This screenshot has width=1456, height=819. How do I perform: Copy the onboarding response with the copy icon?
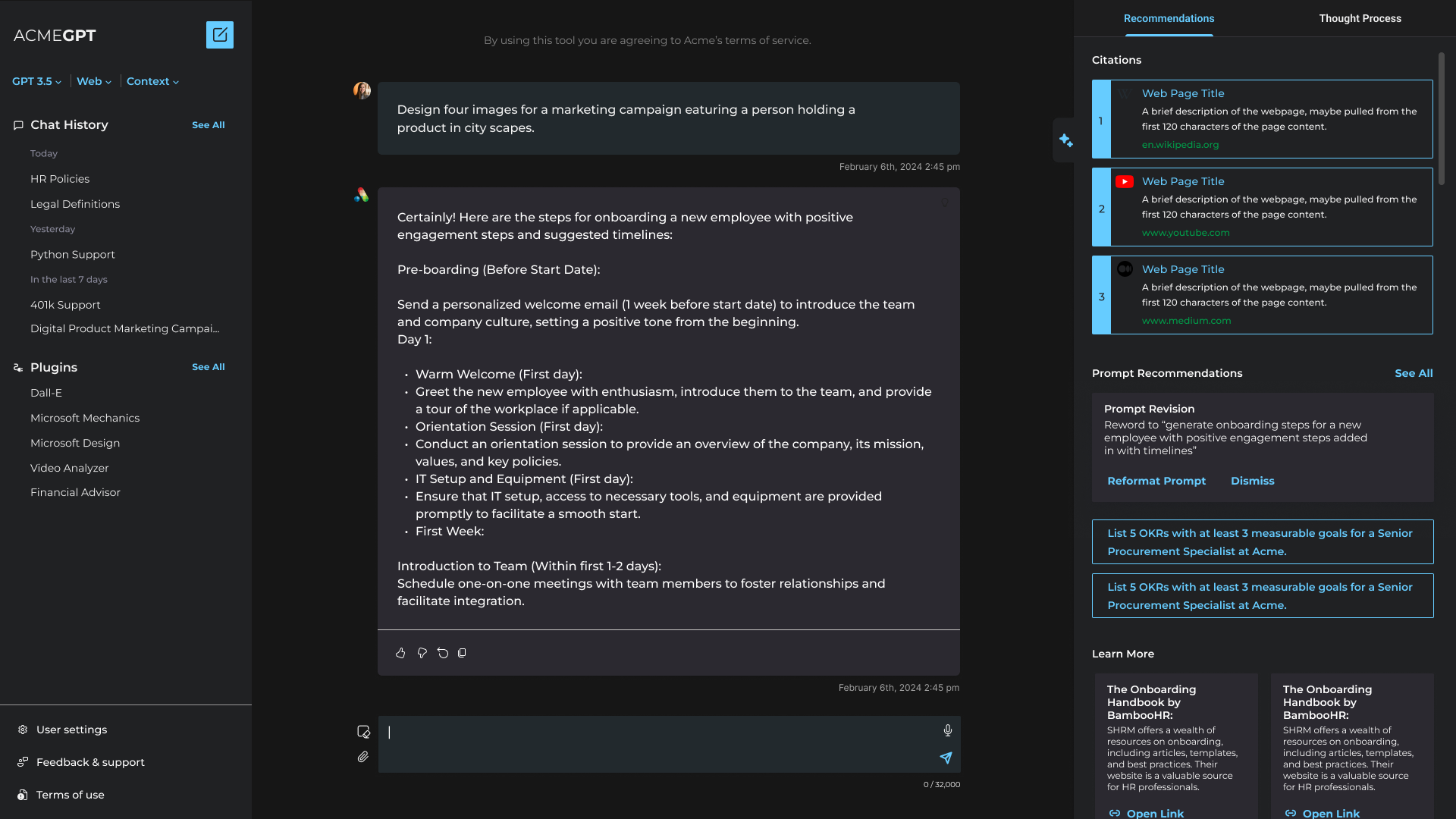tap(463, 653)
